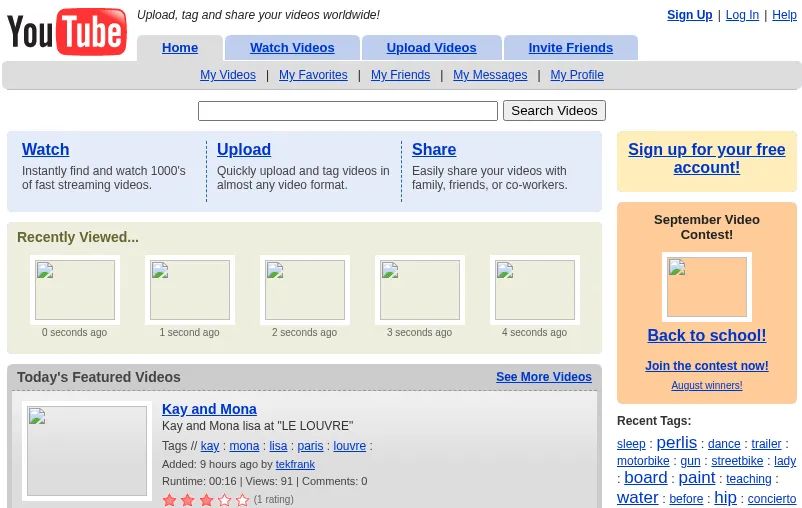The width and height of the screenshot is (802, 508).
Task: Click the gun recent tag
Action: coord(690,461)
